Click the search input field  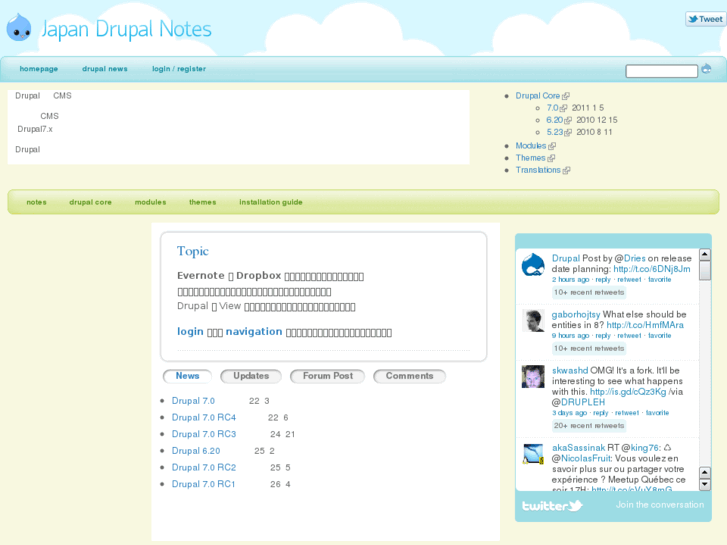[662, 71]
